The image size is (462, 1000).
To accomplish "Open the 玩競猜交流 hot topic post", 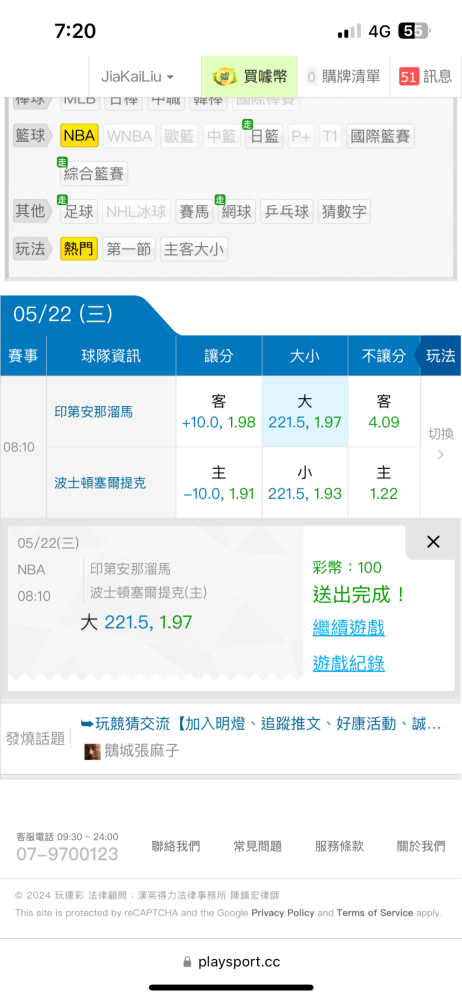I will [261, 724].
